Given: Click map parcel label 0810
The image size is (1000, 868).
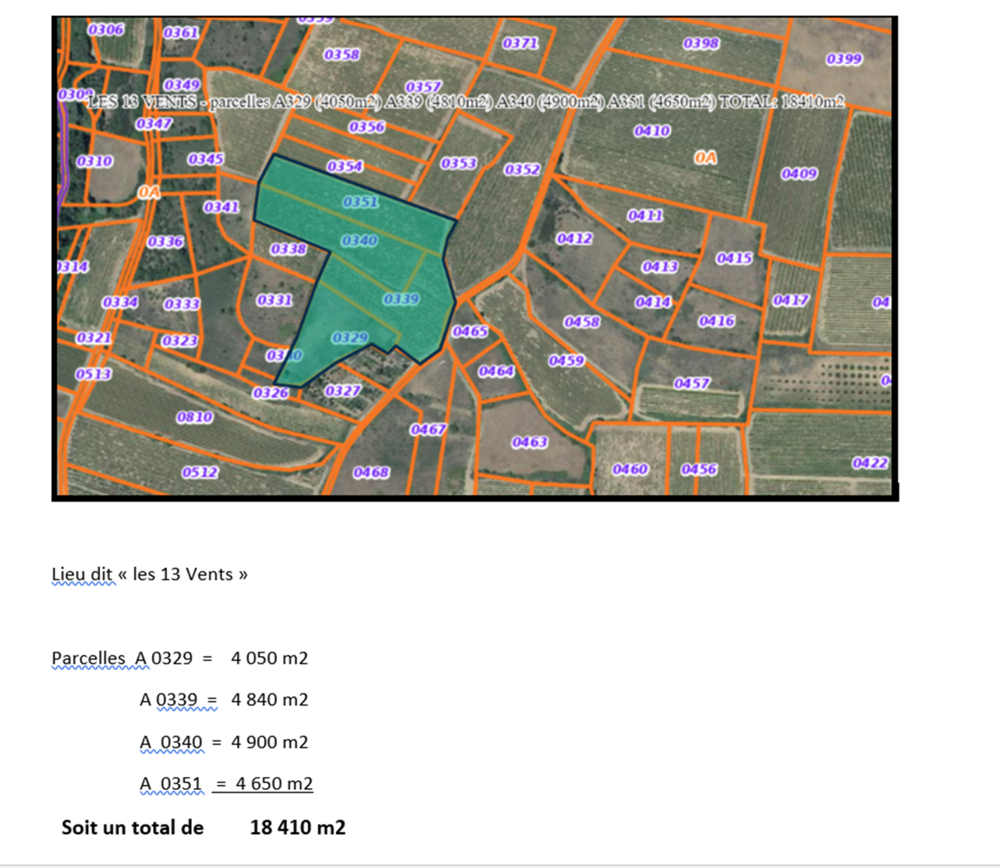Looking at the screenshot, I should click(195, 417).
